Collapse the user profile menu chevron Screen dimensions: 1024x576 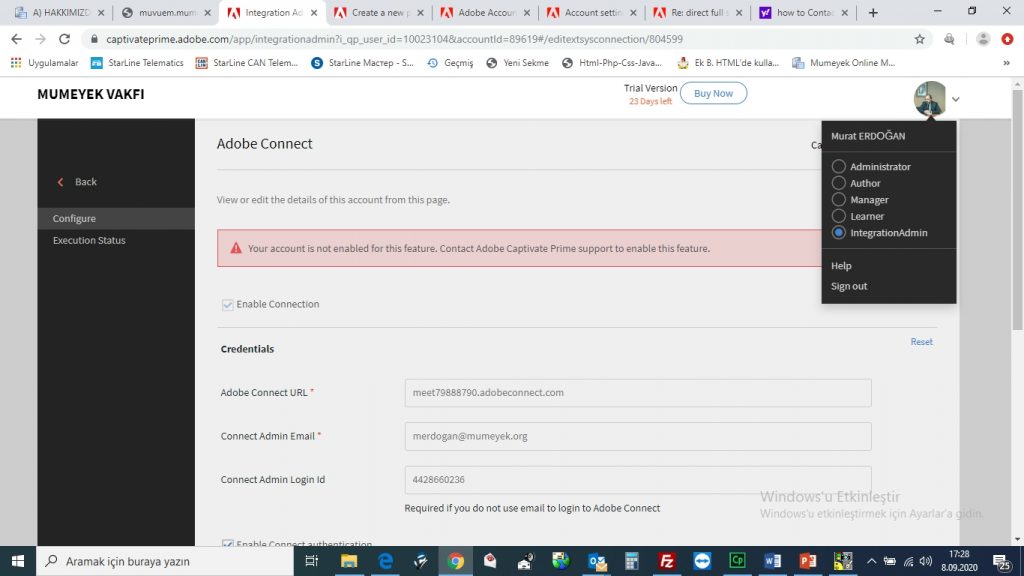click(955, 100)
